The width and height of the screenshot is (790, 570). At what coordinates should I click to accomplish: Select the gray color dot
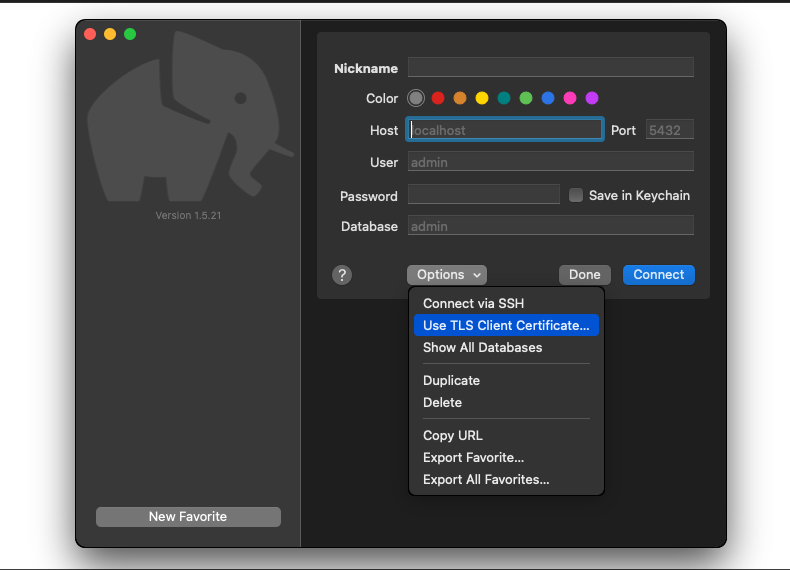coord(416,98)
